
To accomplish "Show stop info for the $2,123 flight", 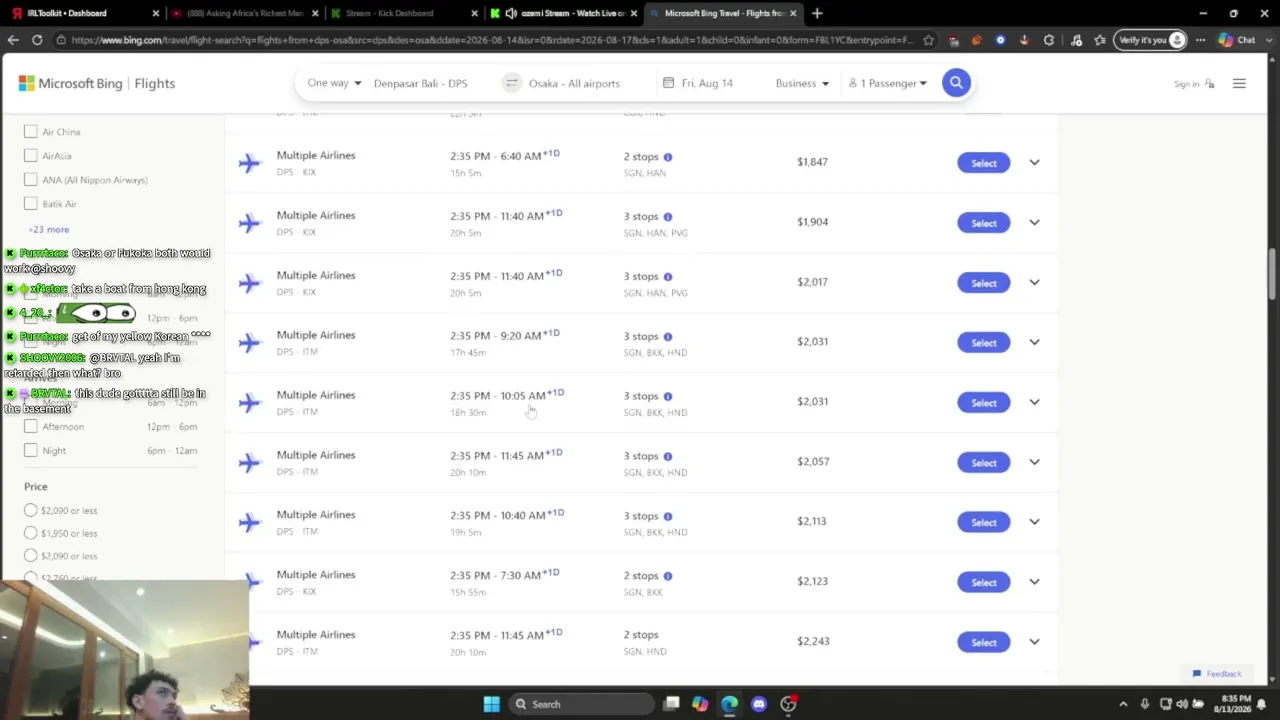I will 668,576.
